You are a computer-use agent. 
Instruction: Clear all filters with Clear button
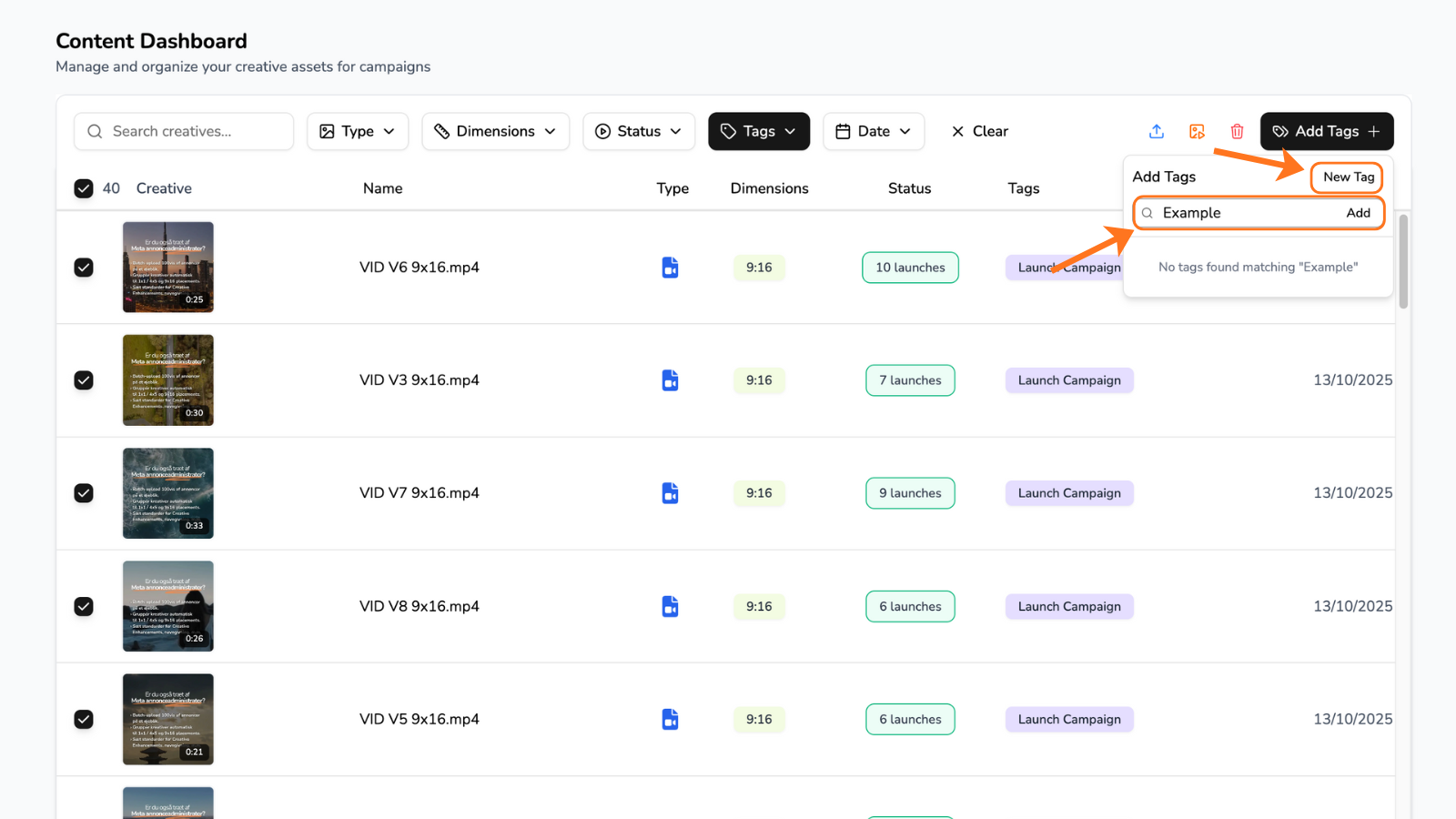980,131
